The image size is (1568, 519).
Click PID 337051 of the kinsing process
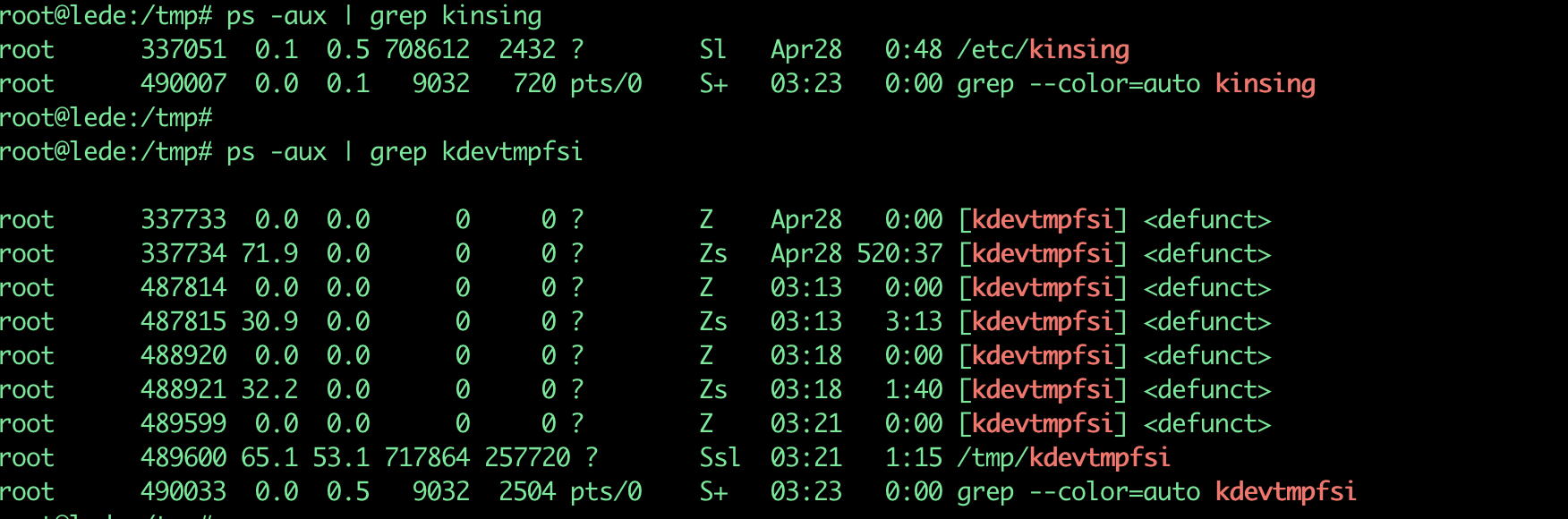(x=183, y=50)
